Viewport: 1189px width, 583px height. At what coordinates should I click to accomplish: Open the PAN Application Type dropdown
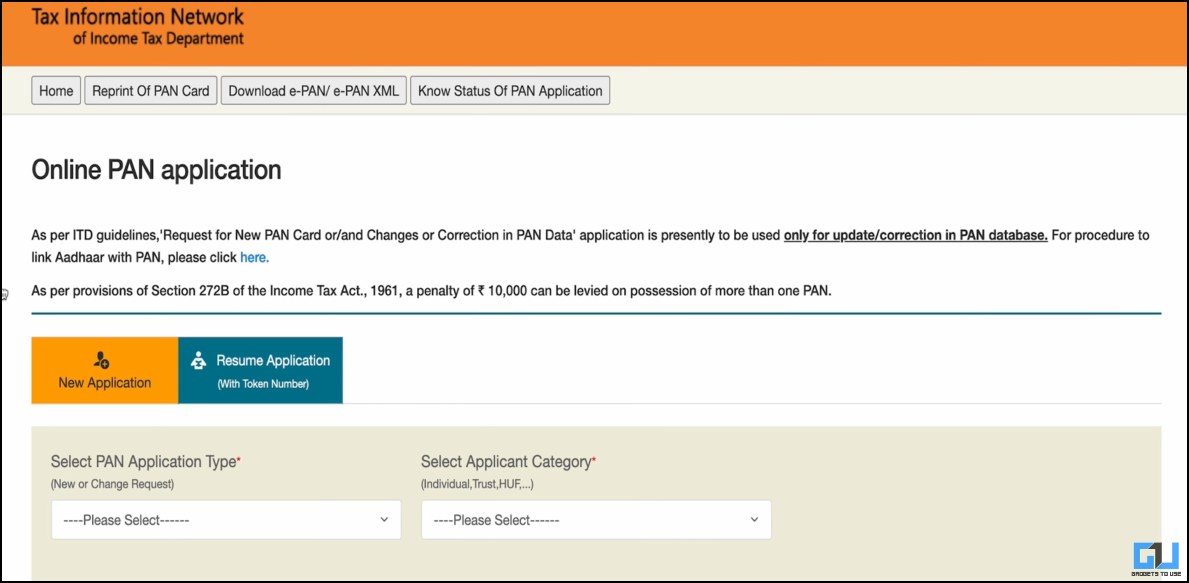pos(226,520)
